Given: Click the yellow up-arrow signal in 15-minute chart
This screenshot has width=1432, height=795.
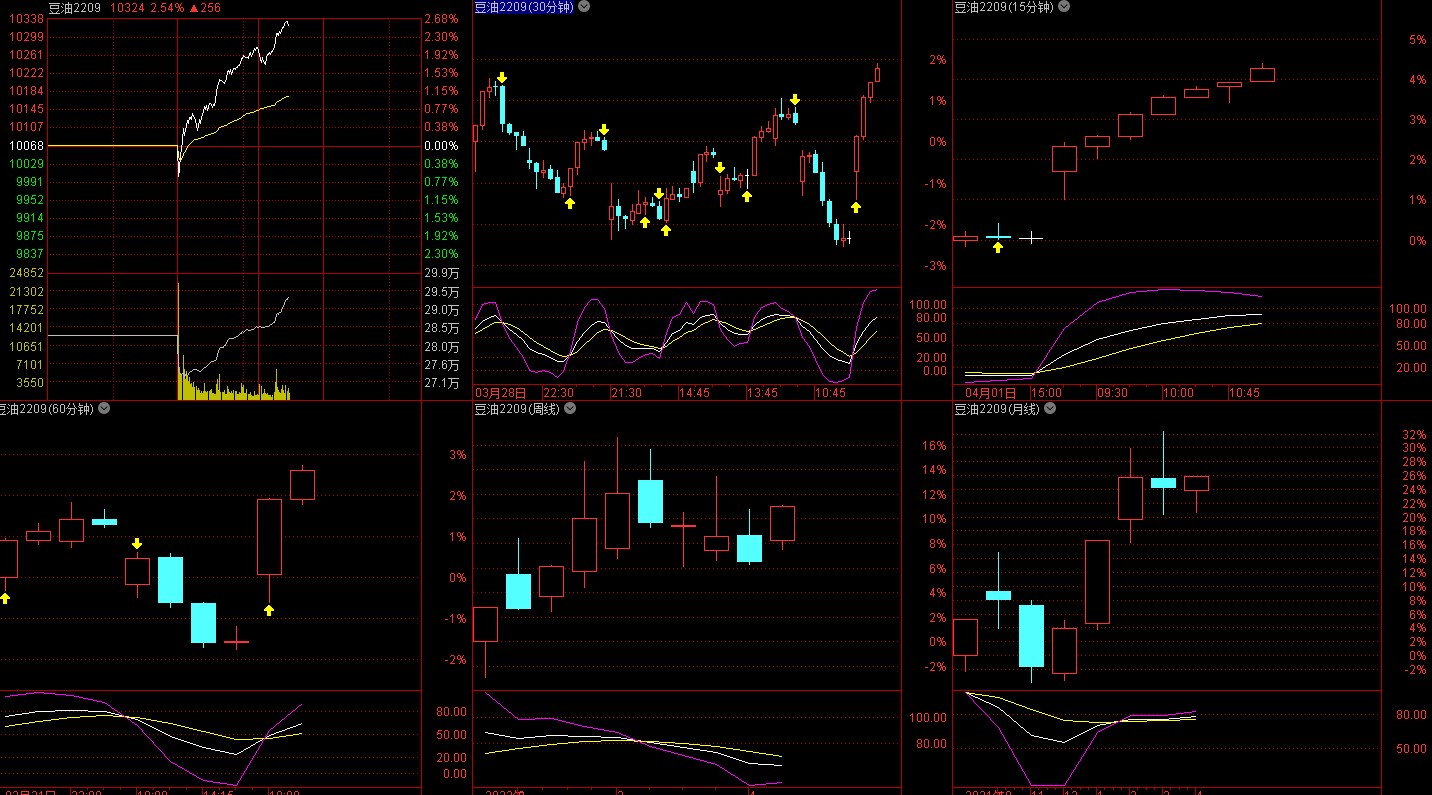Looking at the screenshot, I should tap(998, 247).
